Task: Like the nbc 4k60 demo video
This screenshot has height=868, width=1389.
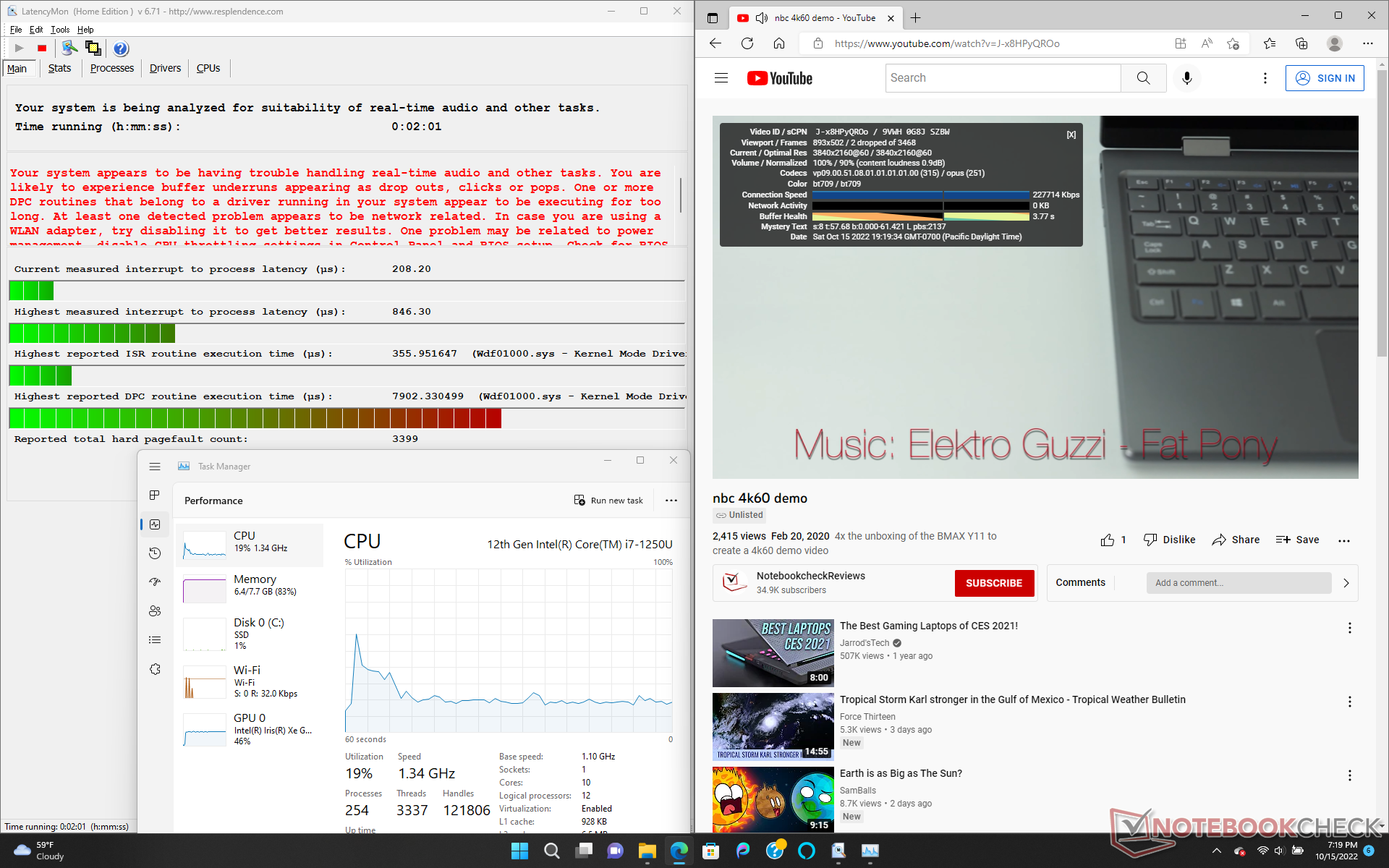Action: click(x=1107, y=540)
